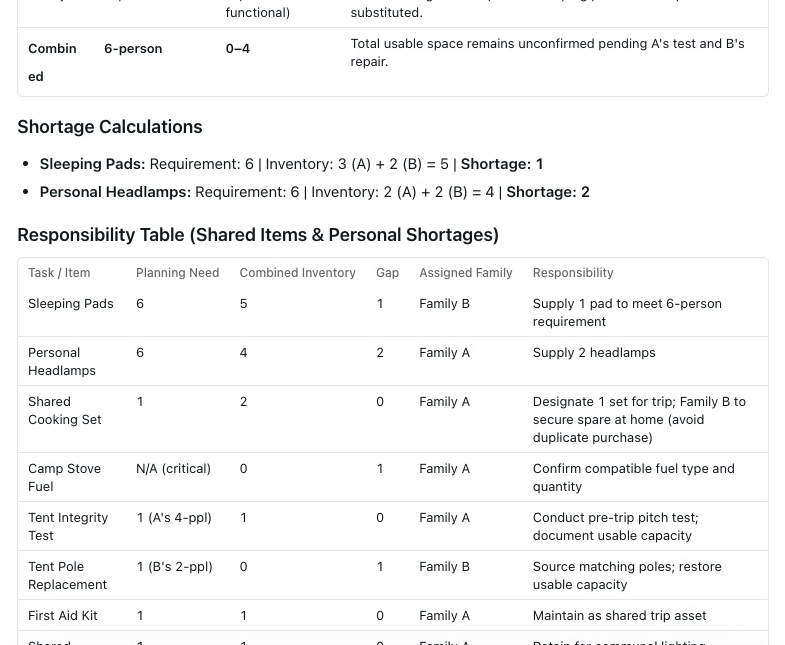
Task: Click 'Source matching poles; restore usable capacity'
Action: pyautogui.click(x=627, y=576)
